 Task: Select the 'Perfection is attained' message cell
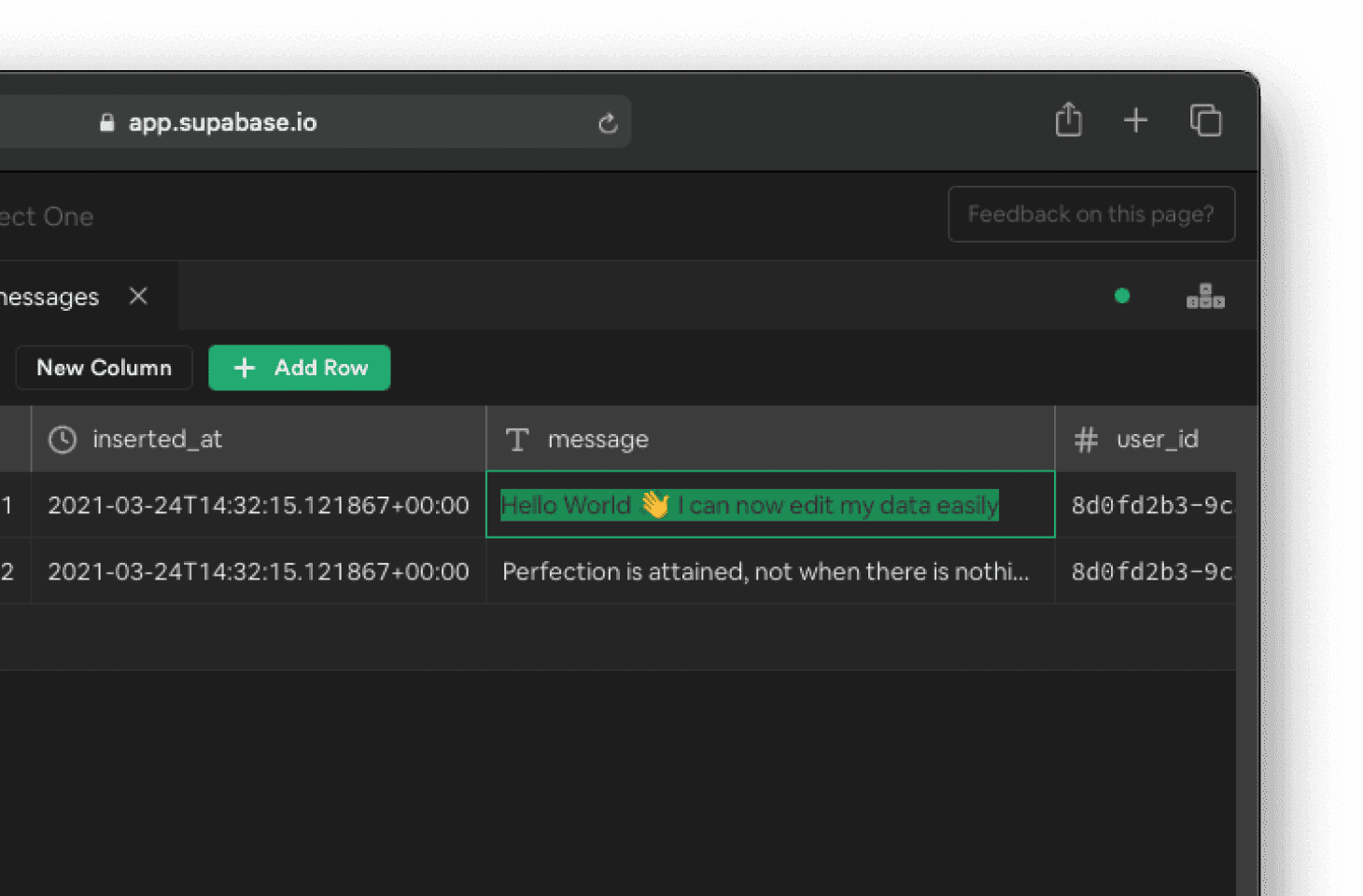tap(766, 571)
